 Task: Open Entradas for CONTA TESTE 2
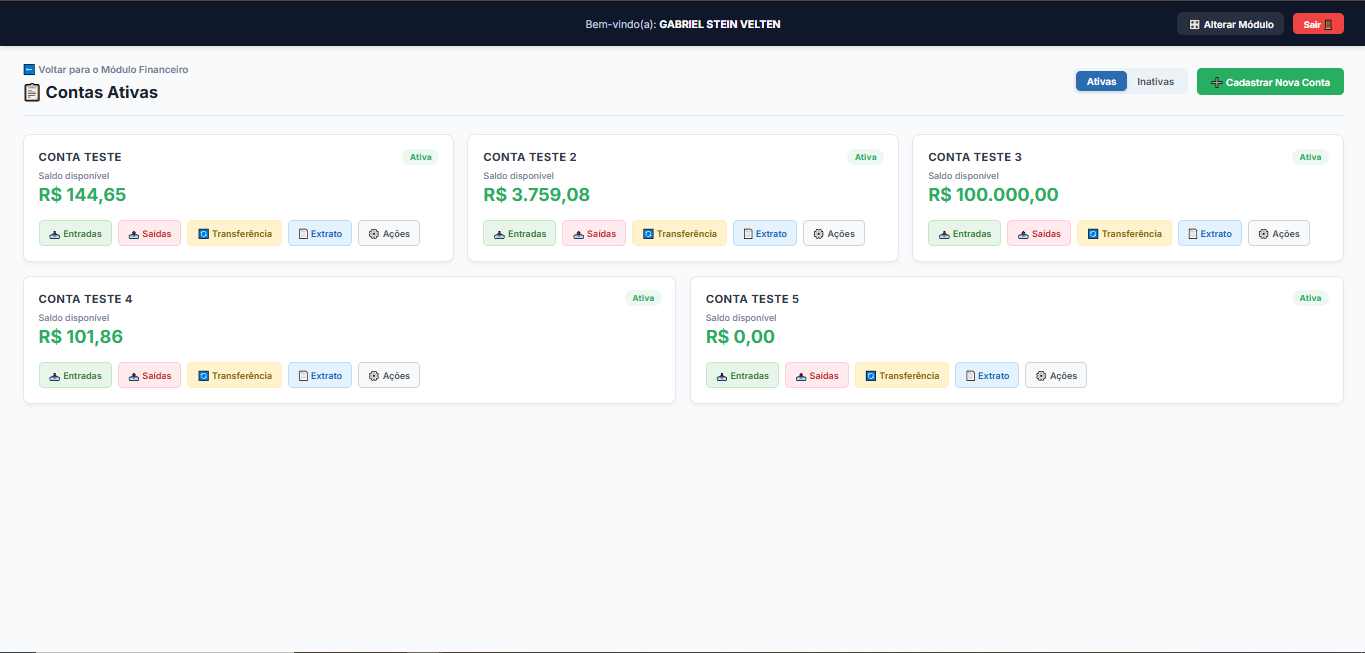point(520,233)
